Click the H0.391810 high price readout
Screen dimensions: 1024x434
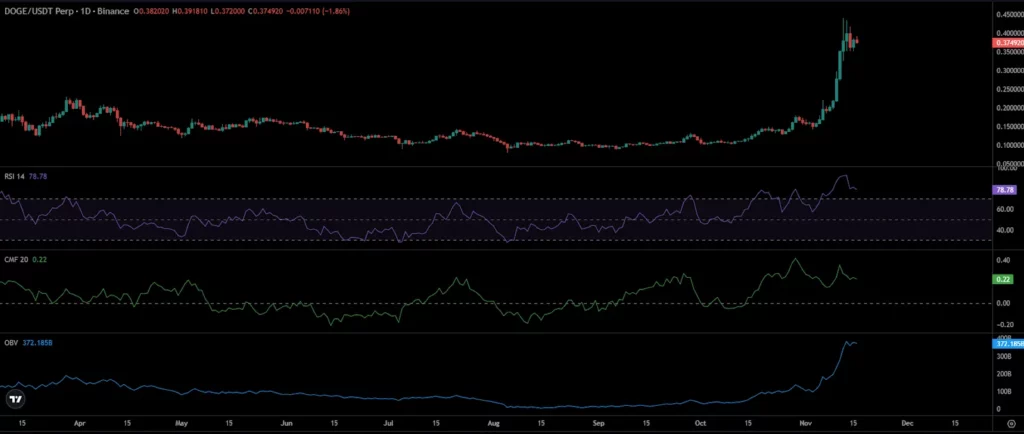(x=188, y=12)
